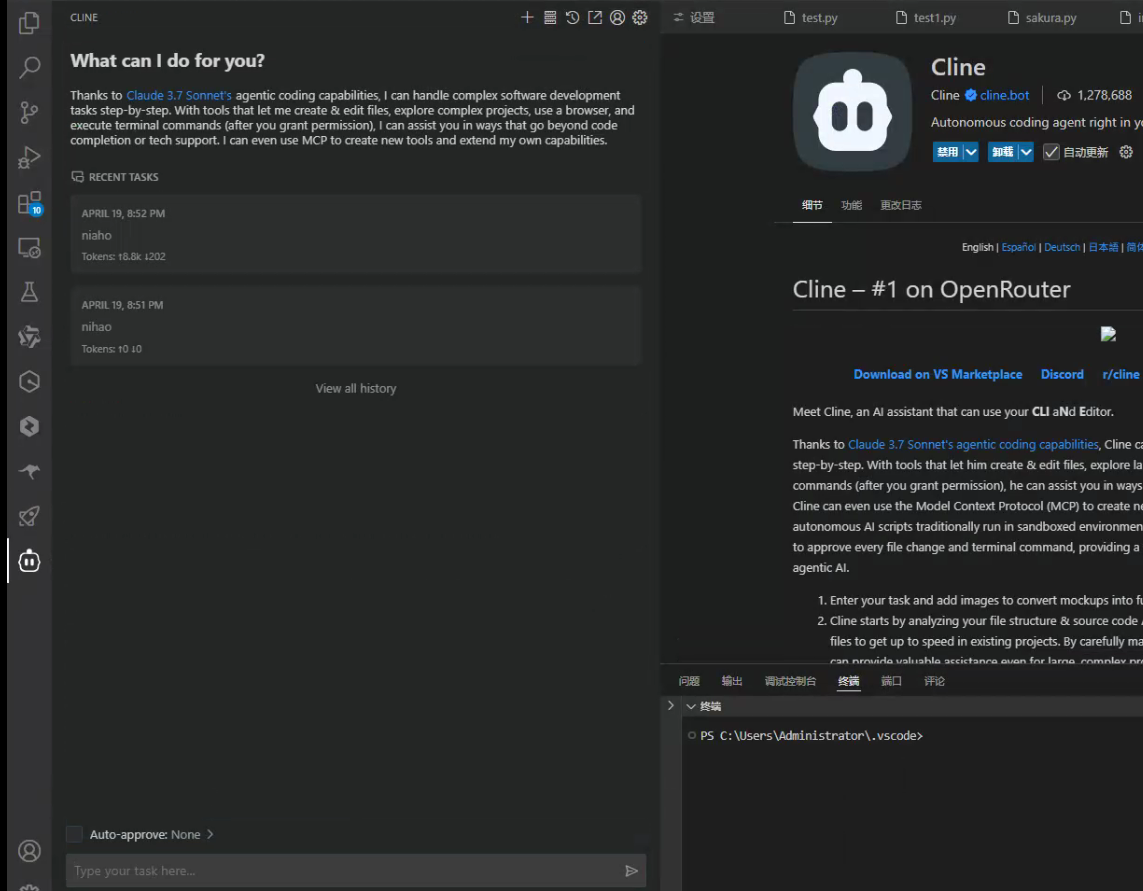1143x891 pixels.
Task: Switch to the 设置 settings editor tab
Action: click(x=694, y=17)
